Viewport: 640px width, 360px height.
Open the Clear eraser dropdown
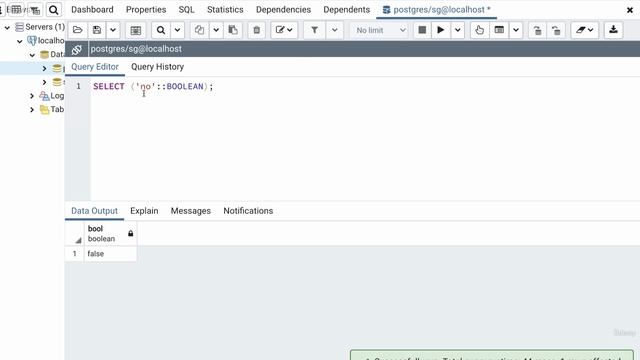coord(585,30)
